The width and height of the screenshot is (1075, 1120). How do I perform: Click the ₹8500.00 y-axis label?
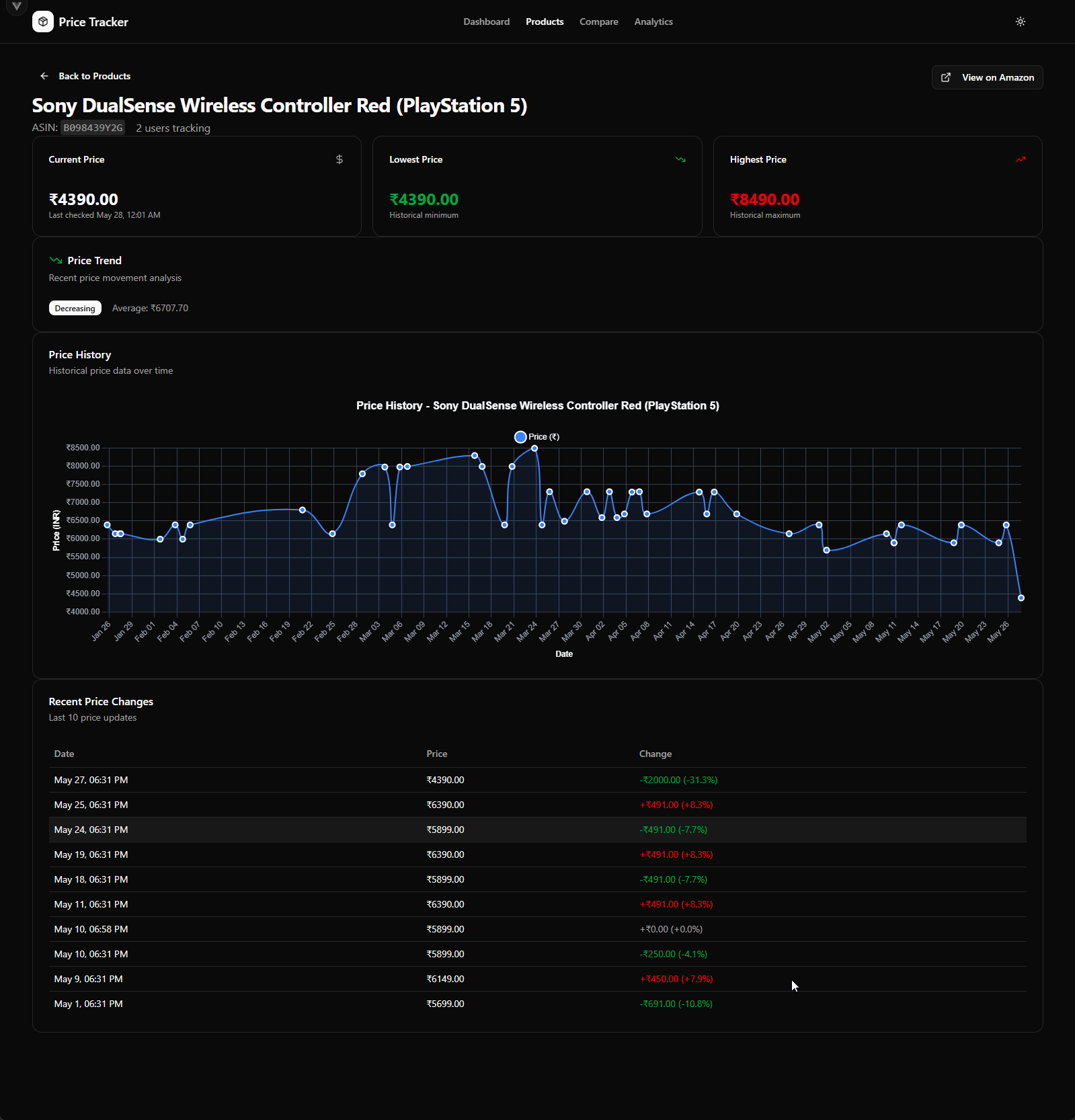[83, 448]
